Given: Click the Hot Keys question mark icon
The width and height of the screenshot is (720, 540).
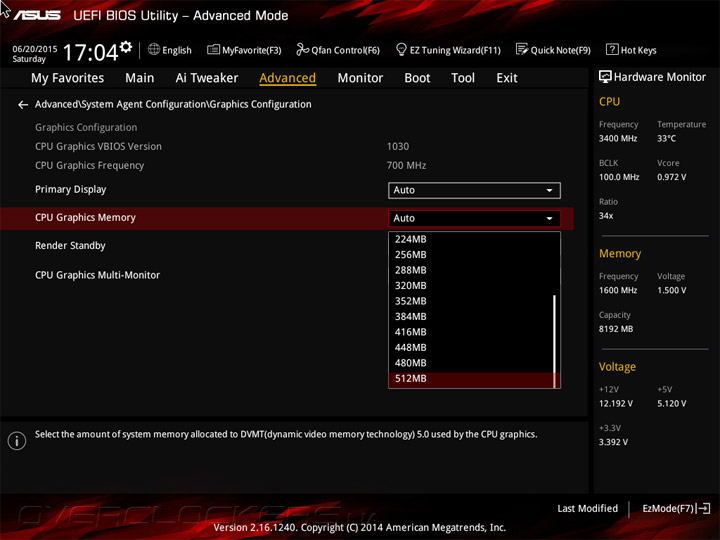Looking at the screenshot, I should click(612, 49).
